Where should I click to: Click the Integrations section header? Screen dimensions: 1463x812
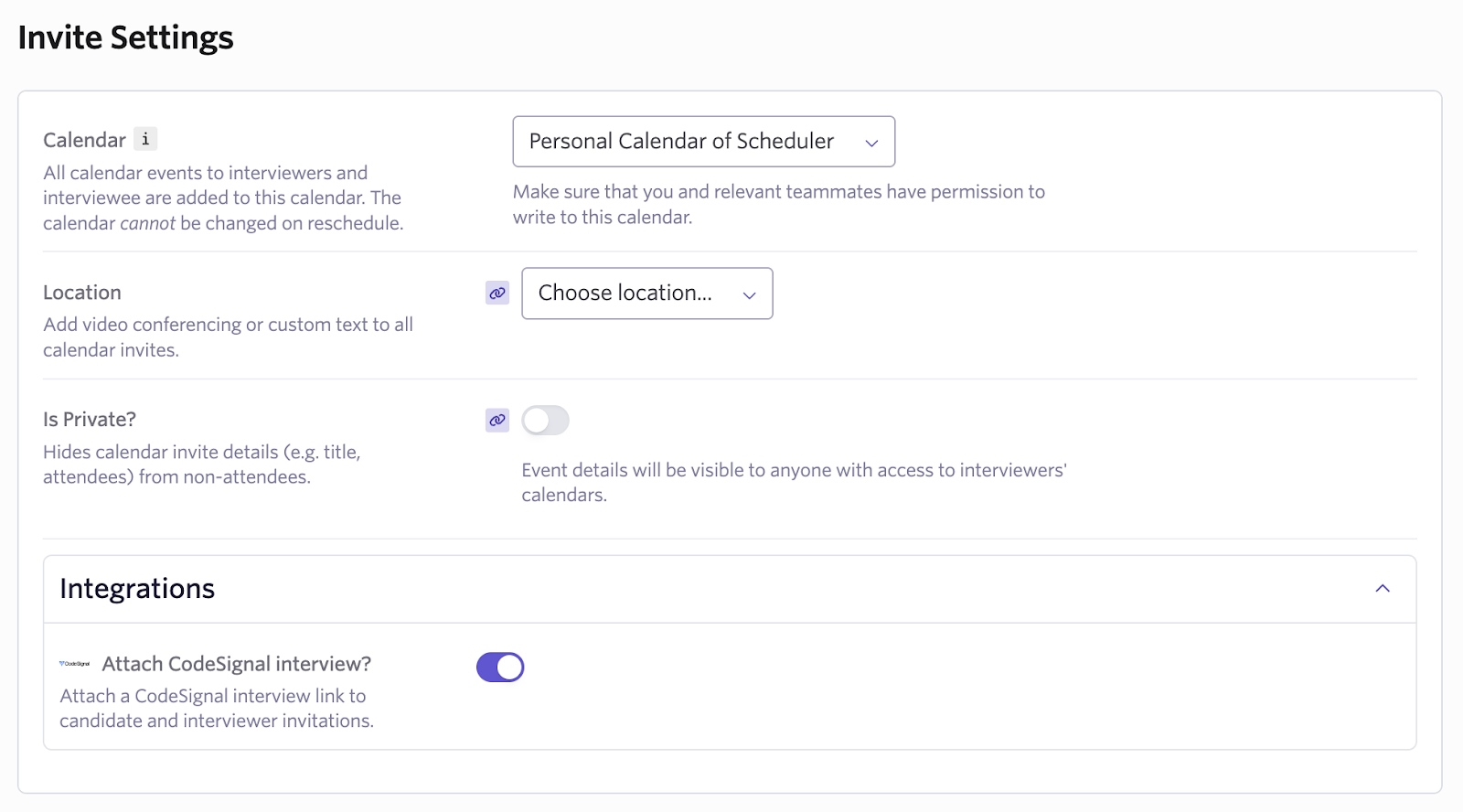tap(730, 590)
